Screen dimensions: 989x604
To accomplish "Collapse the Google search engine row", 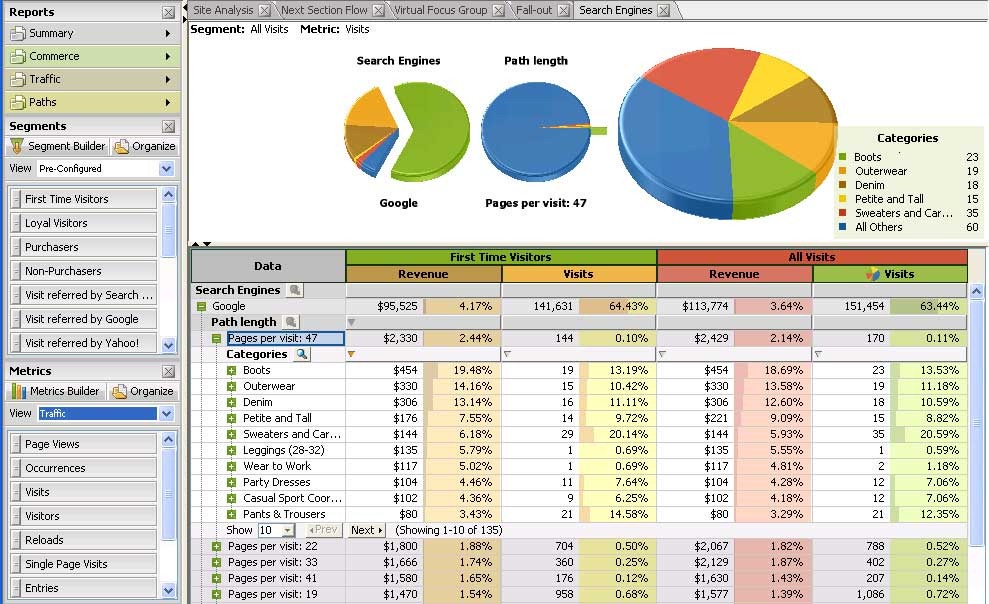I will point(201,307).
